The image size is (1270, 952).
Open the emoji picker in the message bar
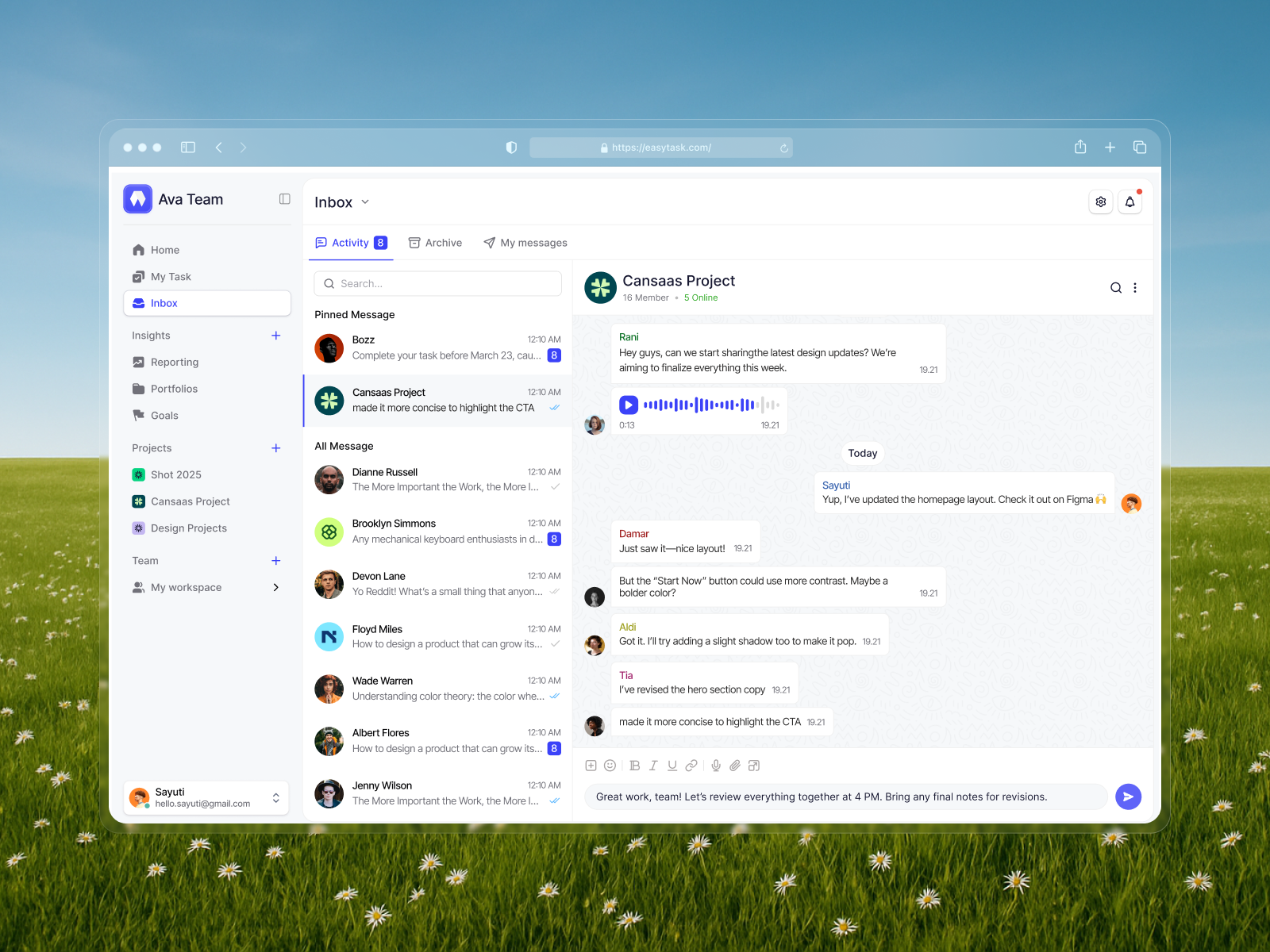click(610, 766)
